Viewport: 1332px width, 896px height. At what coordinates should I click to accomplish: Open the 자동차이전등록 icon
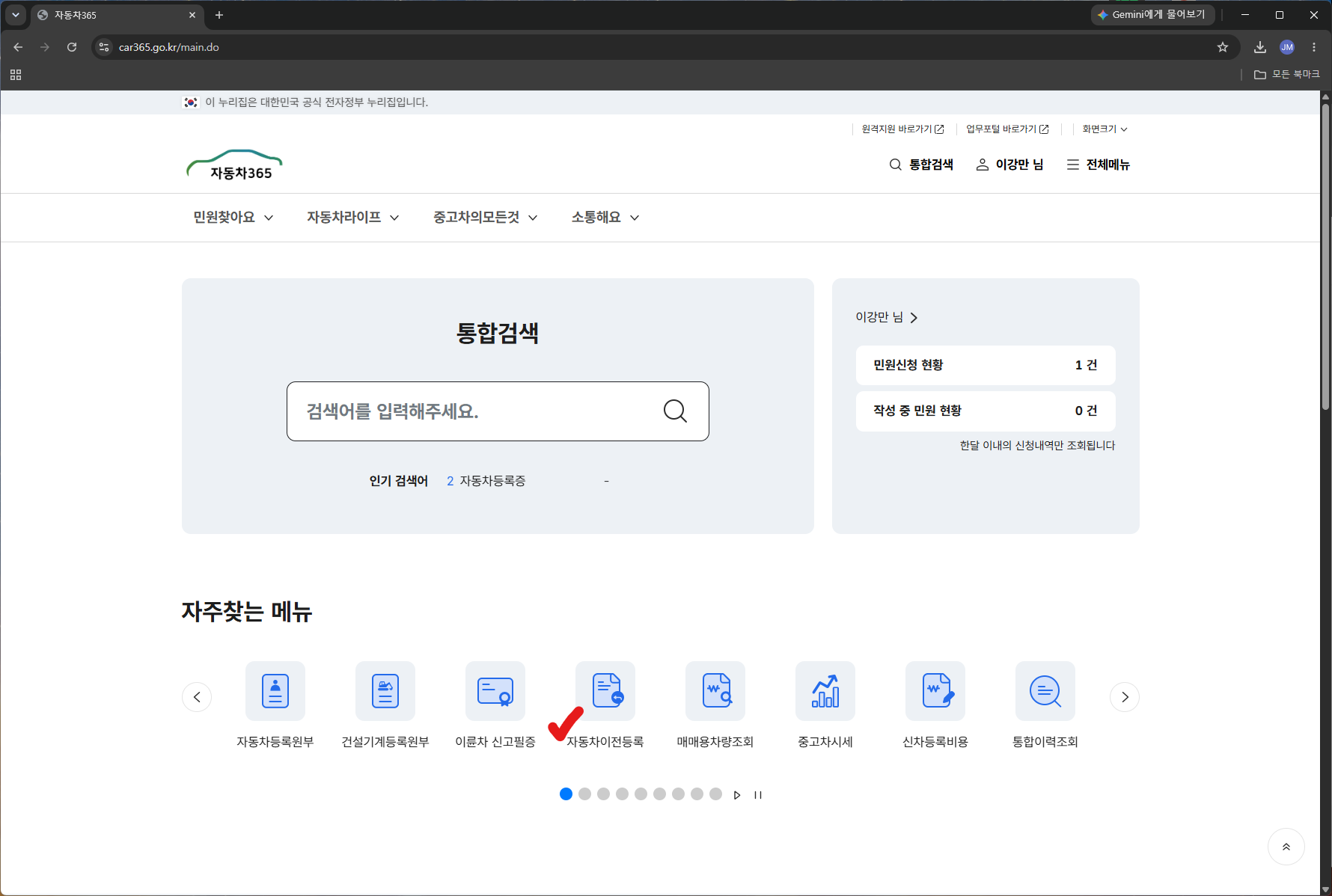(x=605, y=691)
